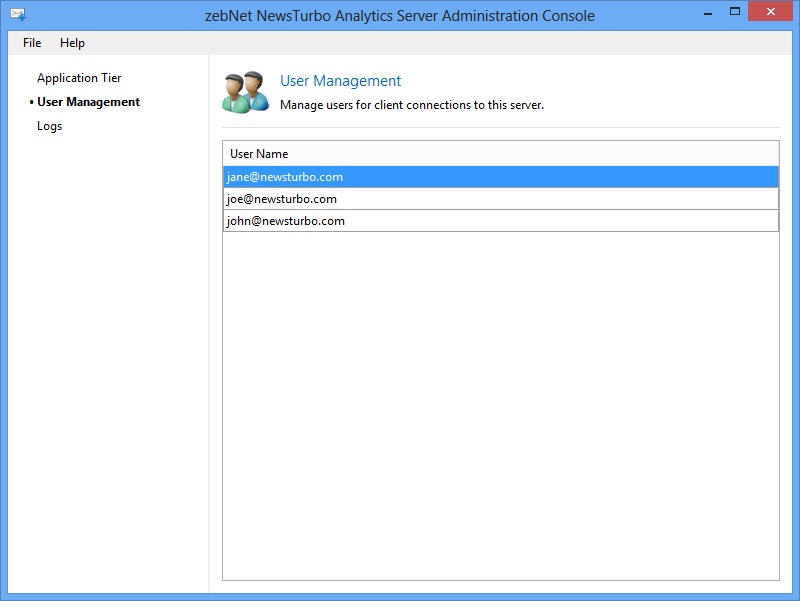Image resolution: width=800 pixels, height=601 pixels.
Task: Click empty area of the user list
Action: tap(501, 406)
